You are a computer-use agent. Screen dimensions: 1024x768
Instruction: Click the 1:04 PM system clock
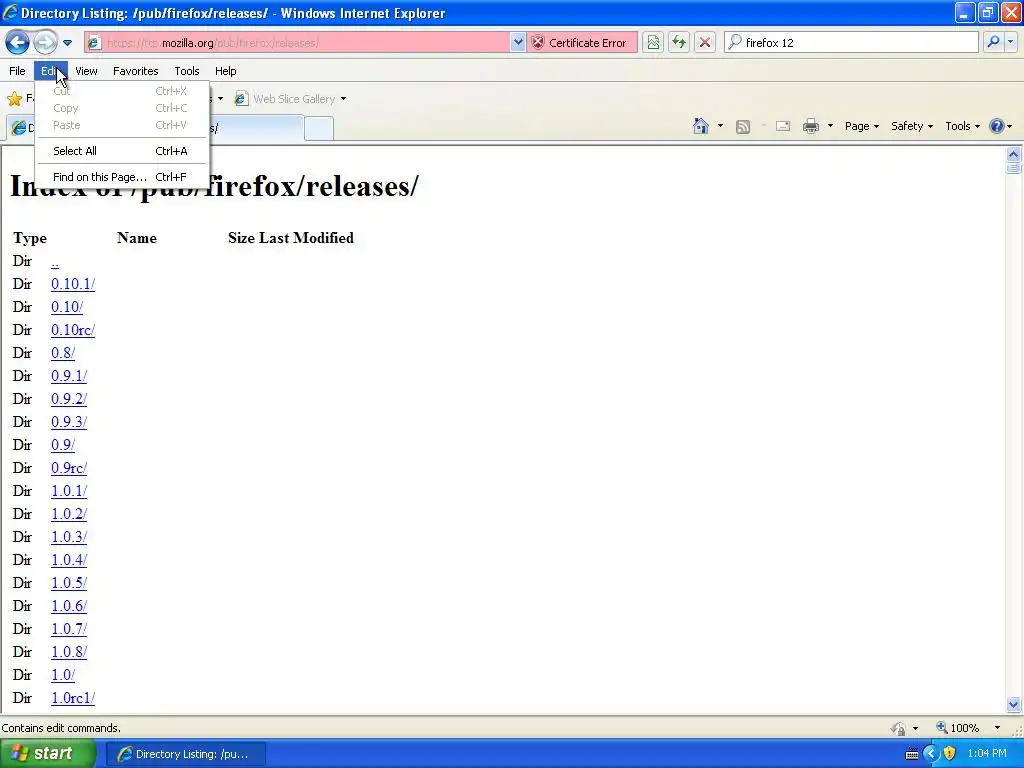[987, 754]
